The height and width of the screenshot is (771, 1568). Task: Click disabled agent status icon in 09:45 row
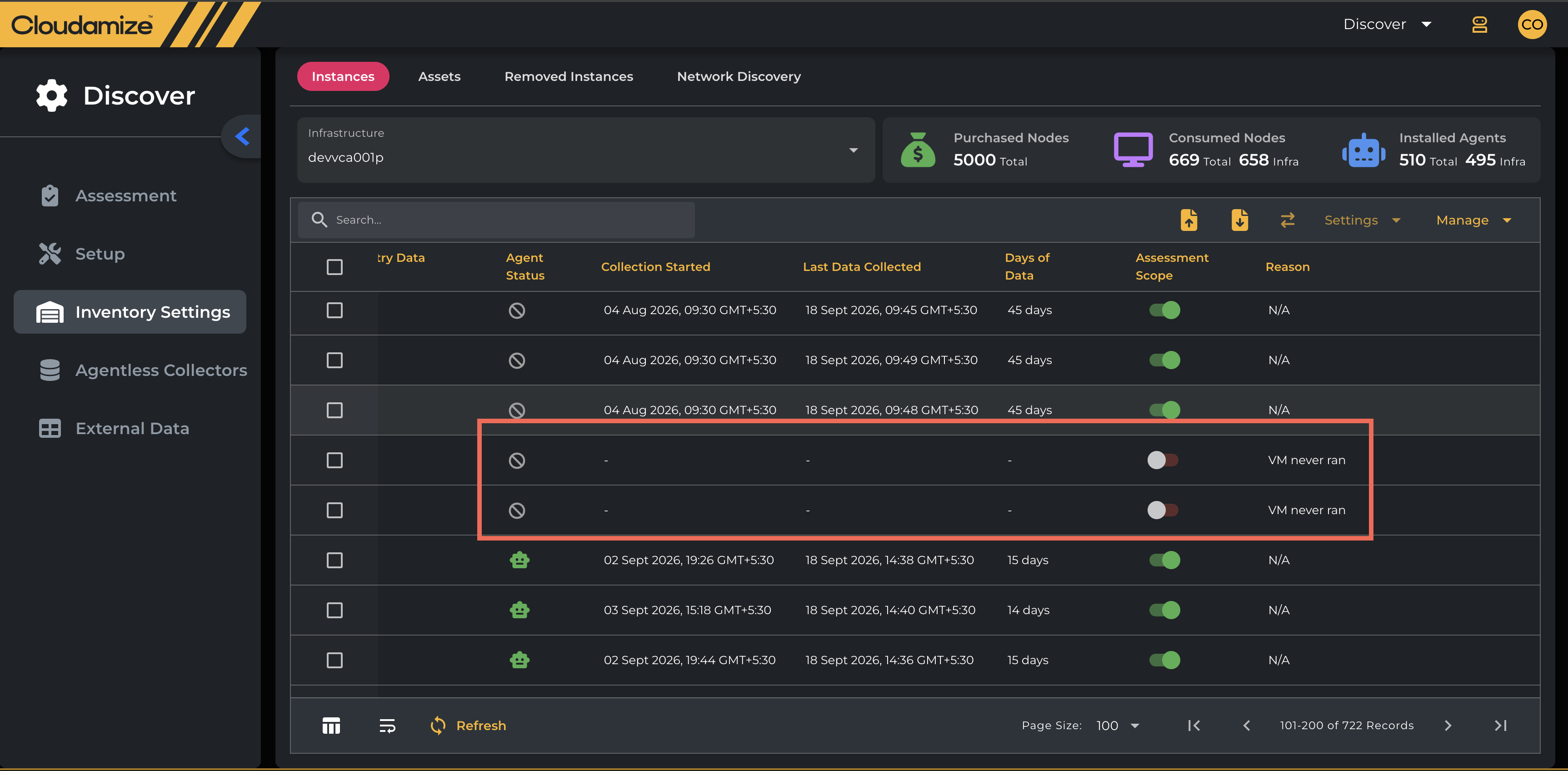(517, 310)
